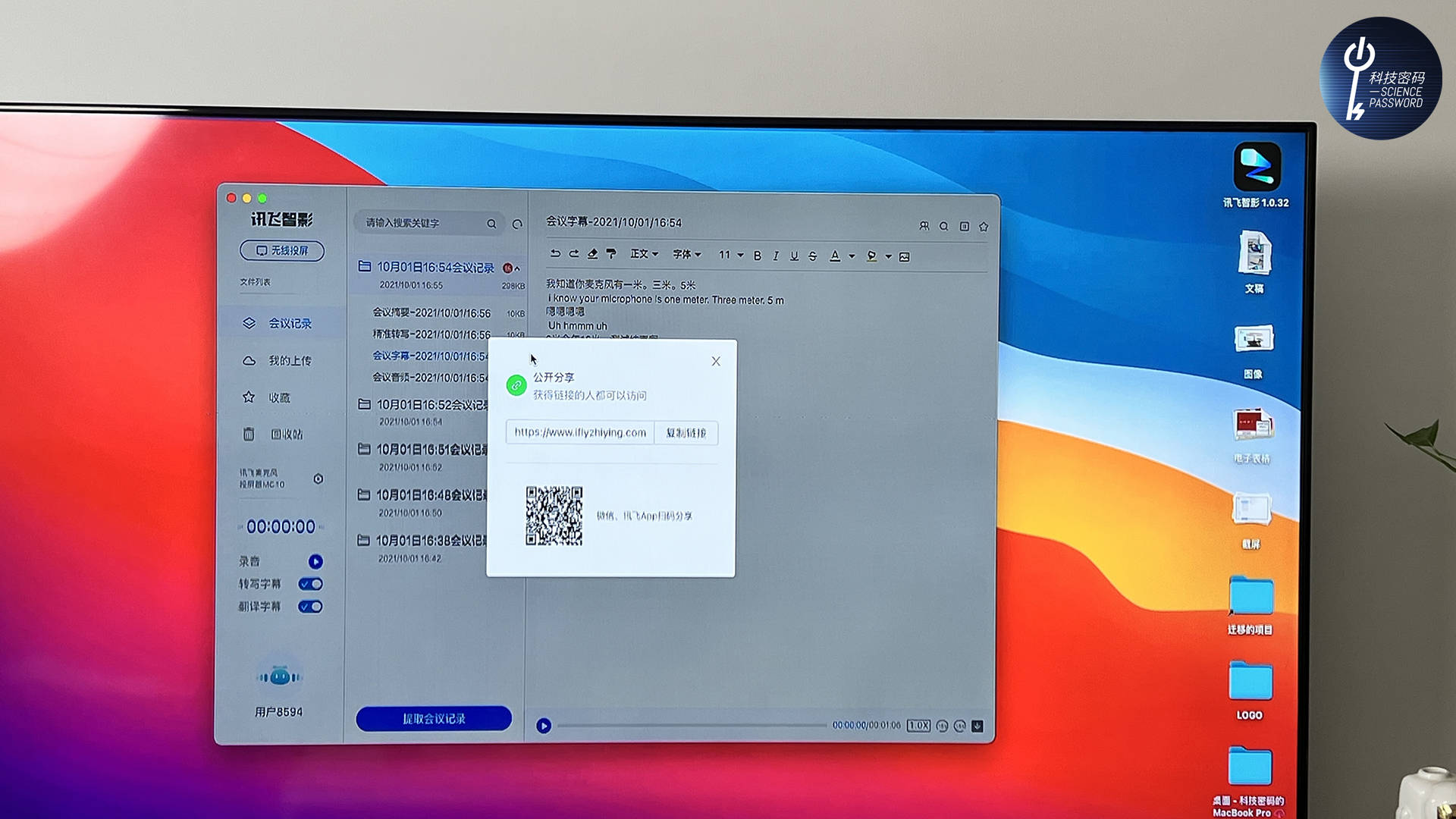Click the redo icon in the editor toolbar
Image resolution: width=1456 pixels, height=819 pixels.
click(x=574, y=254)
